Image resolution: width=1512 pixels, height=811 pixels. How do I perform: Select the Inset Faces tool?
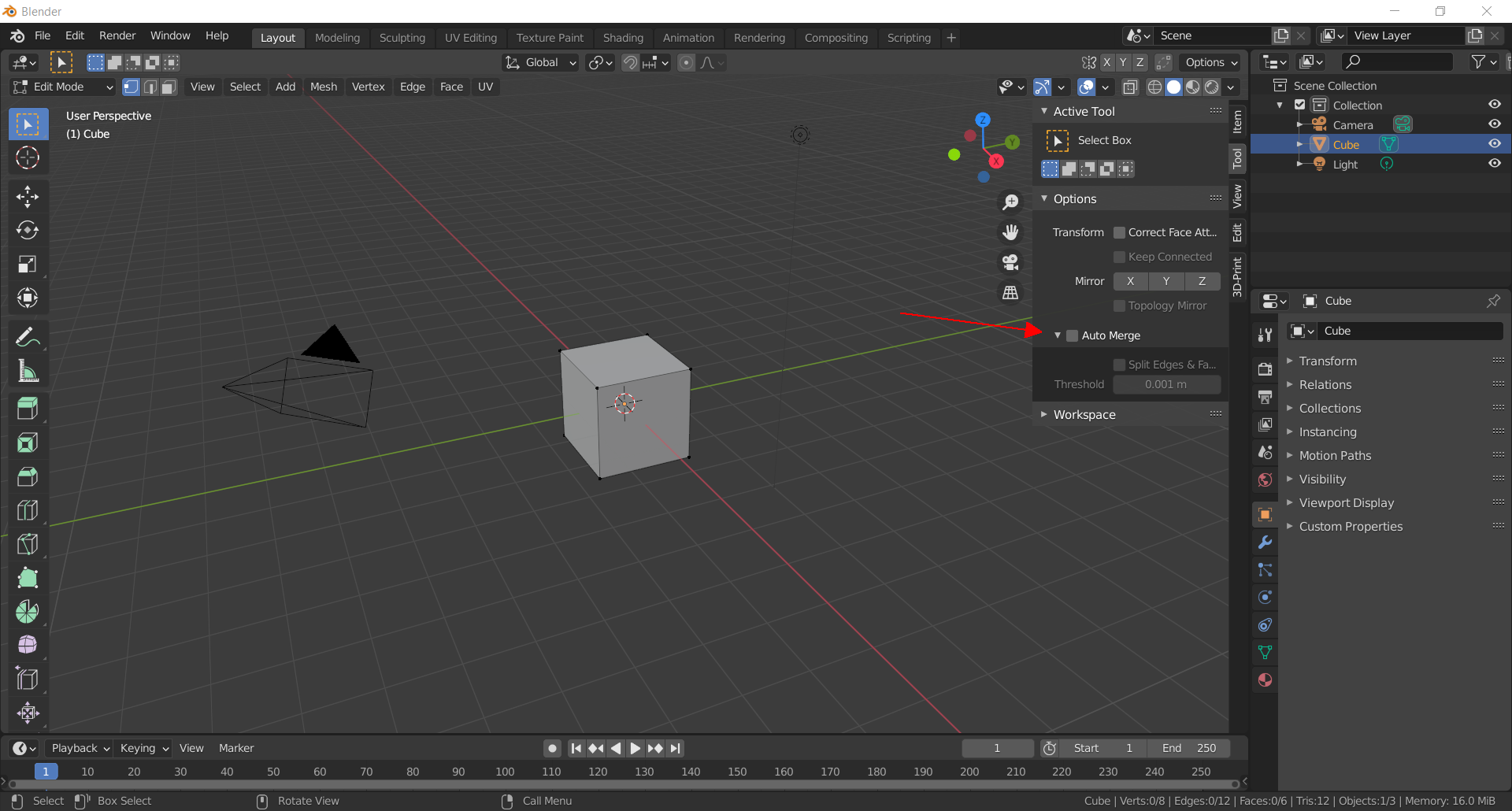point(28,443)
